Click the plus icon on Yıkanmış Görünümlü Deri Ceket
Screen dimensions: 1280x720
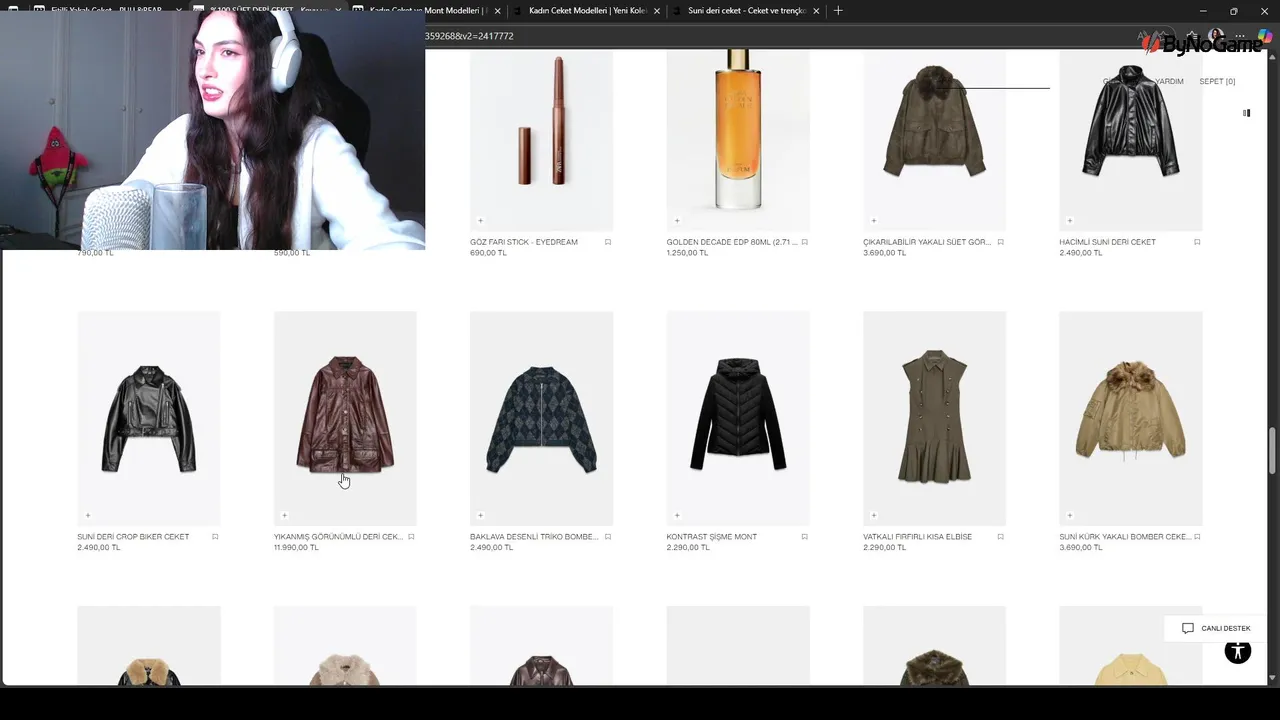pyautogui.click(x=284, y=516)
